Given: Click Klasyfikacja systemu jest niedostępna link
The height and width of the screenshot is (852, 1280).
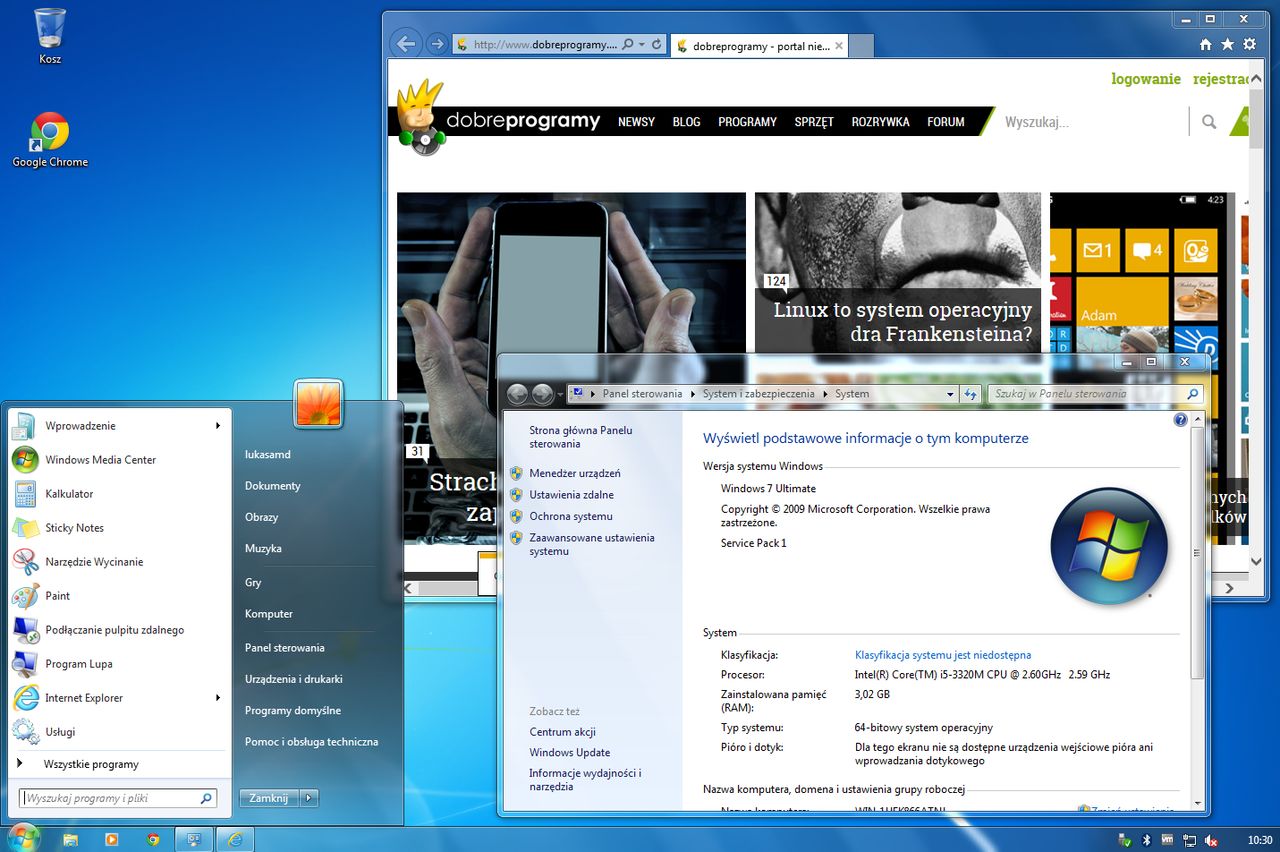Looking at the screenshot, I should (x=943, y=655).
